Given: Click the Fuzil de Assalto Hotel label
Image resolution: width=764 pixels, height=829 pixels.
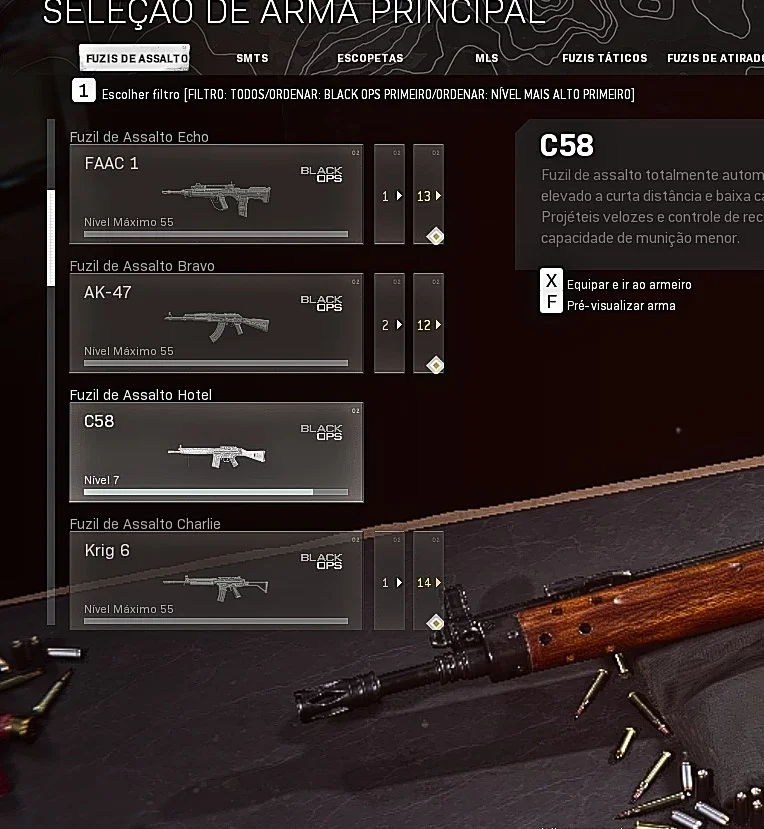Looking at the screenshot, I should coord(141,395).
